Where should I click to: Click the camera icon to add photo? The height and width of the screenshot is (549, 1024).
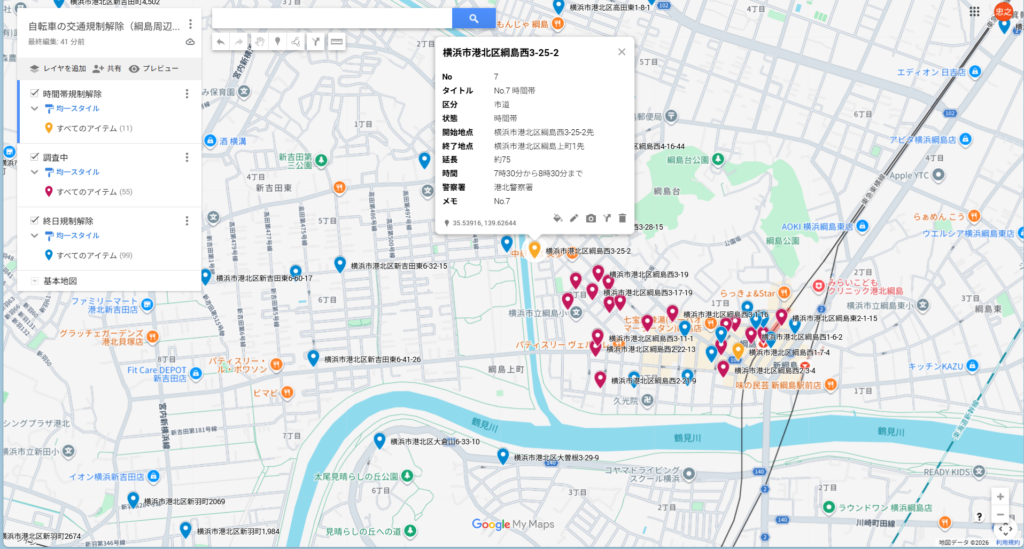tap(590, 218)
